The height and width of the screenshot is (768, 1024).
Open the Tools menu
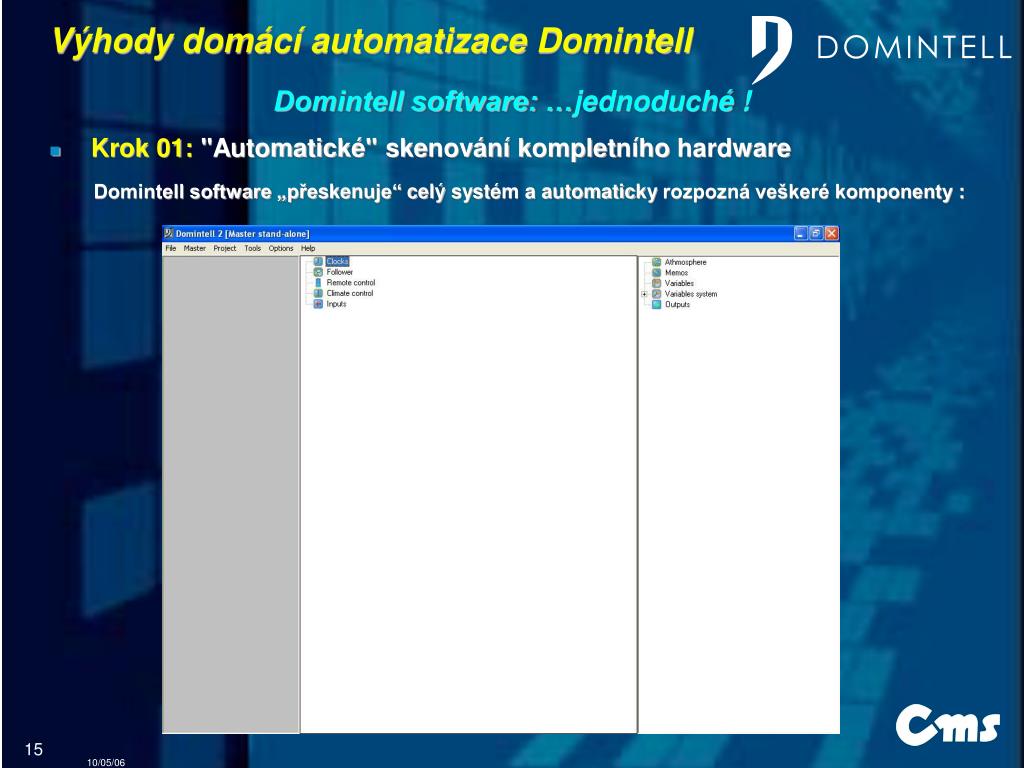click(x=253, y=248)
